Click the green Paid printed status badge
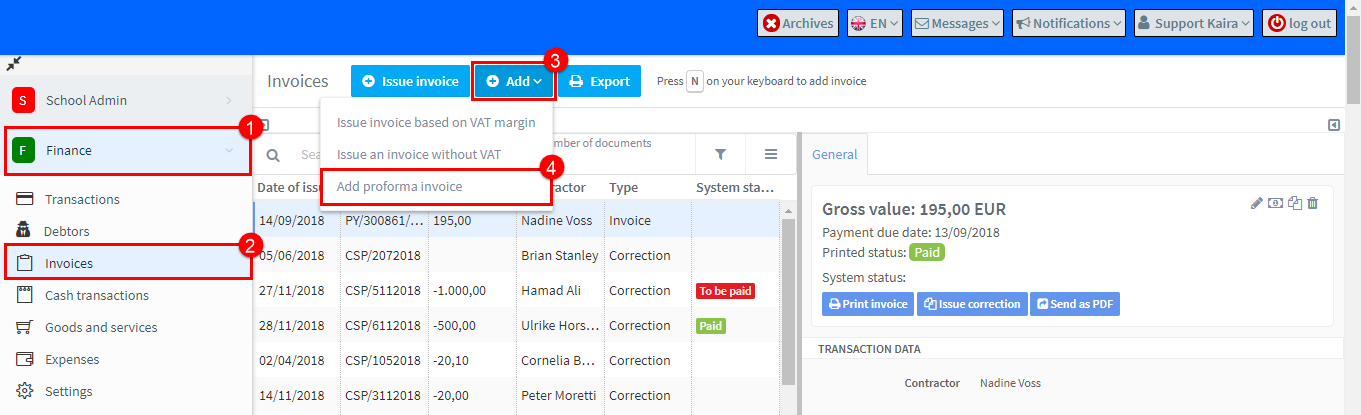 (x=927, y=252)
